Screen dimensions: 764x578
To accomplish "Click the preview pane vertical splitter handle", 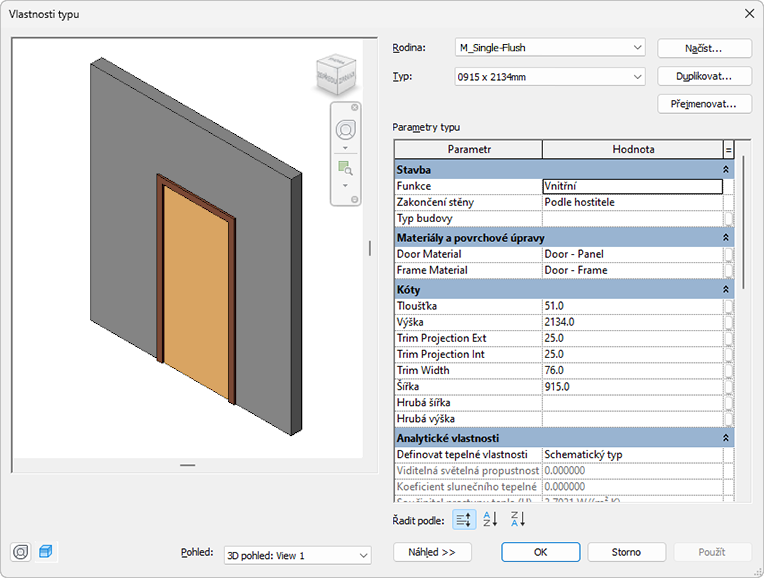I will tap(370, 248).
